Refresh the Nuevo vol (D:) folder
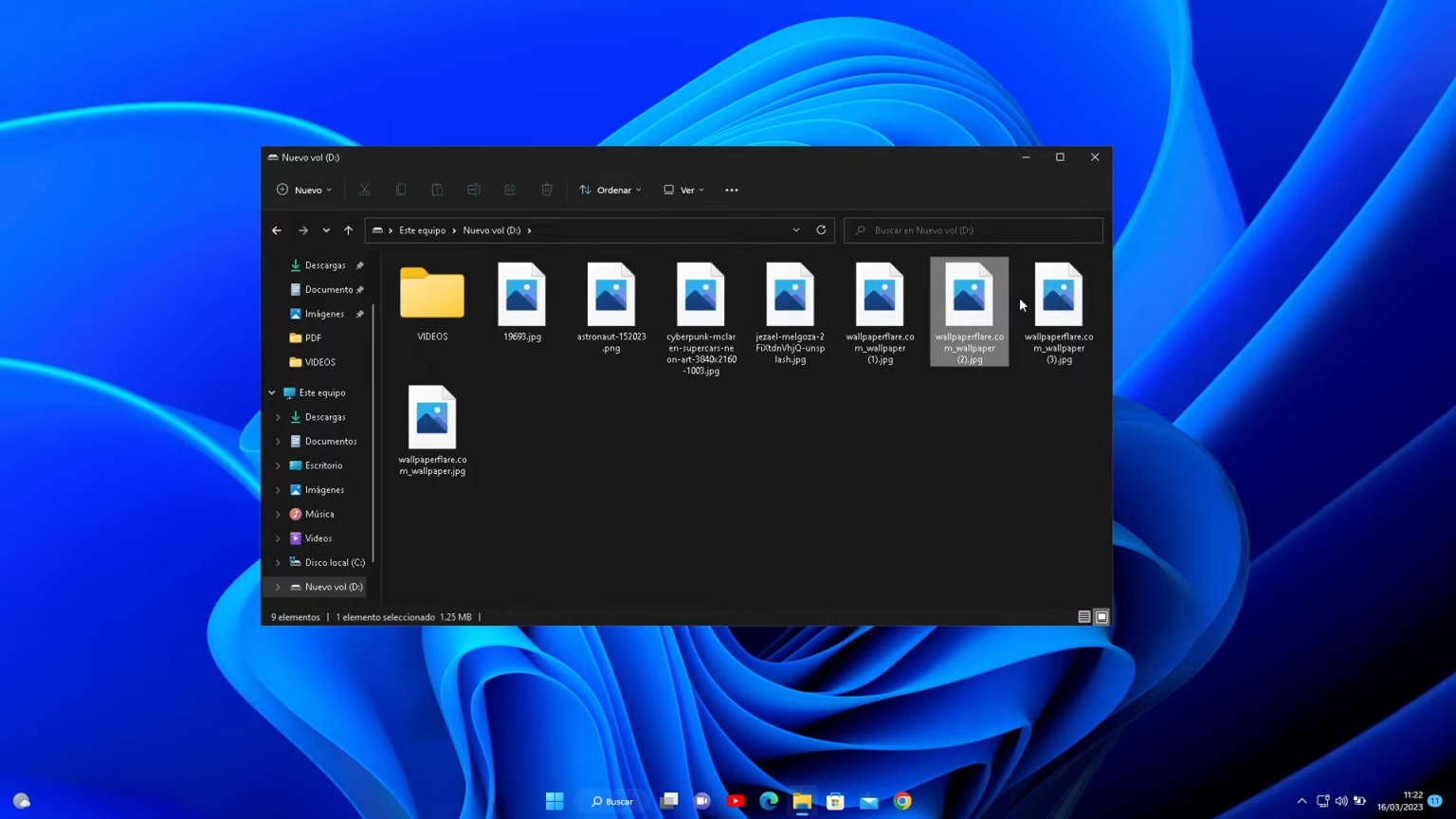Screen dimensions: 1456x819 pyautogui.click(x=821, y=230)
